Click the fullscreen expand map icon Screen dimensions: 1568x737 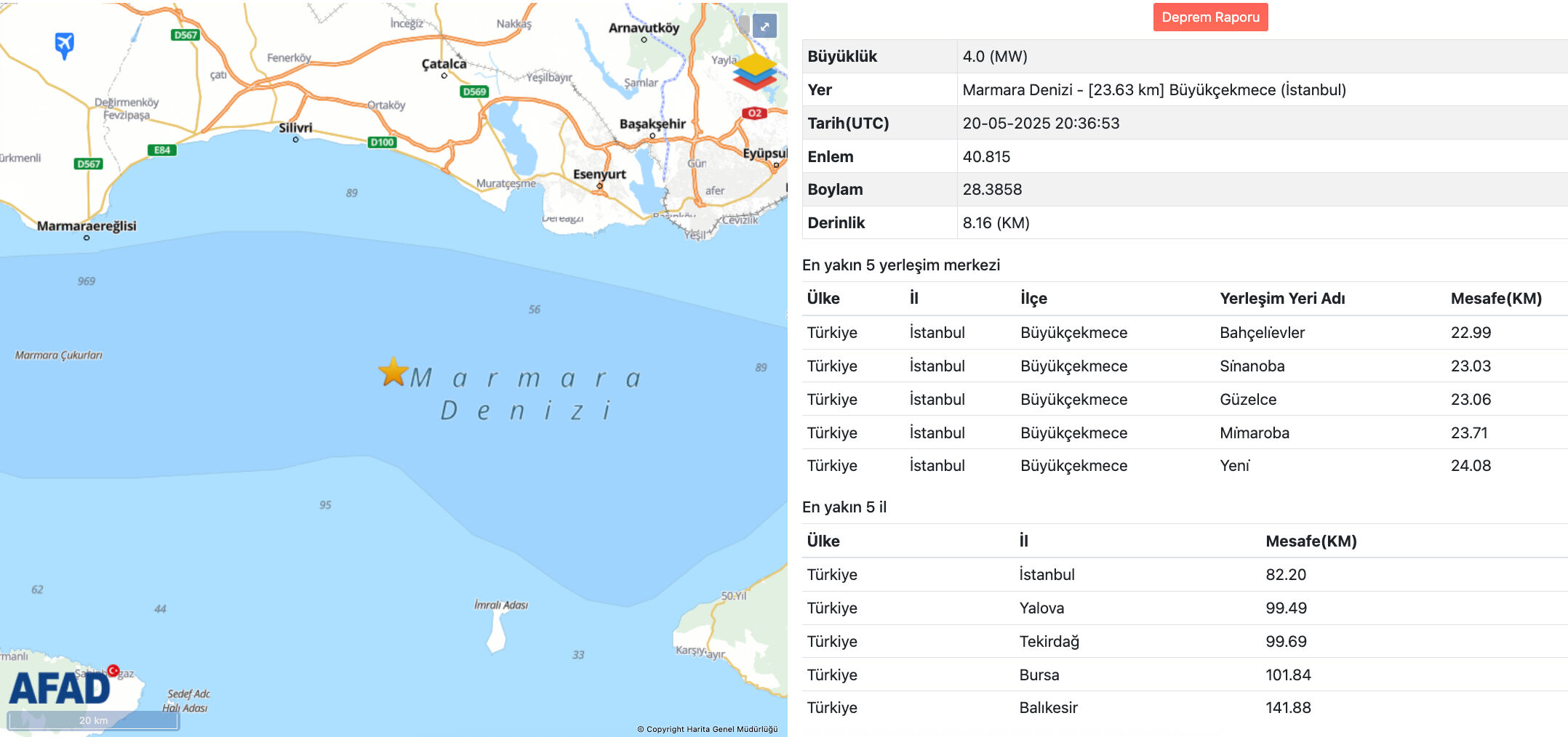tap(764, 26)
